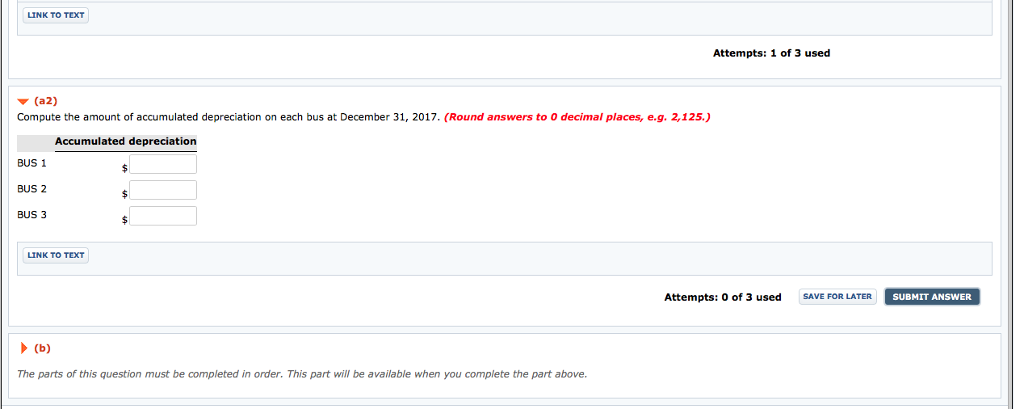
Task: Click the BUS 1 row label
Action: click(x=32, y=162)
